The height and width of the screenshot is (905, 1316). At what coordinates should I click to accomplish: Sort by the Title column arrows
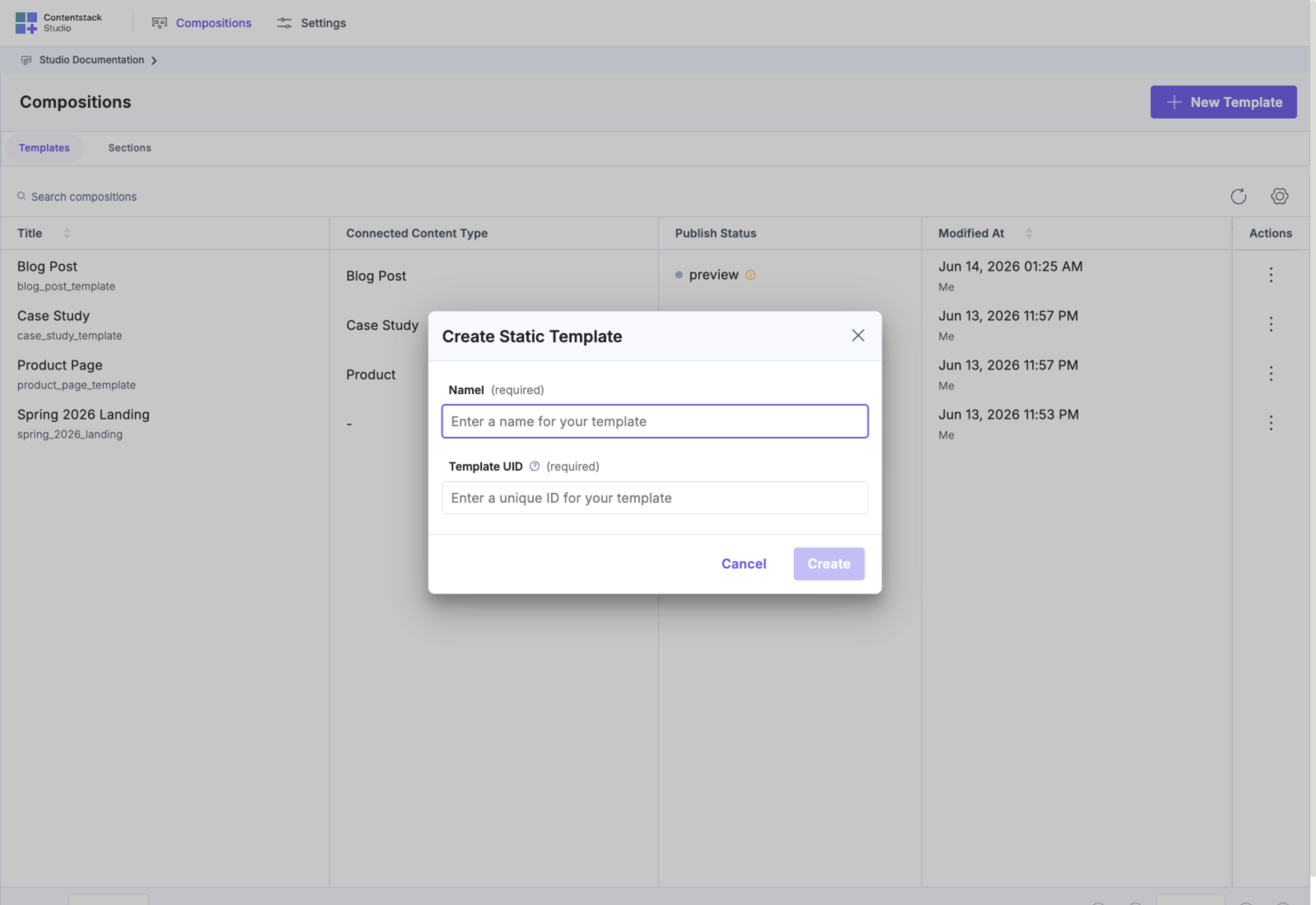point(67,233)
